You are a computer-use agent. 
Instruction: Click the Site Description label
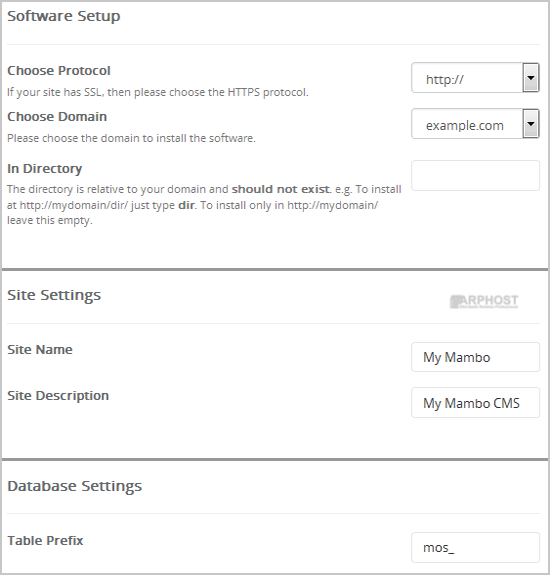coord(58,396)
